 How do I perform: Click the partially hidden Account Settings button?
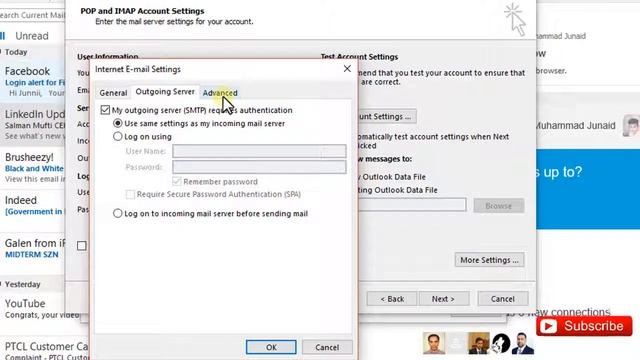387,116
